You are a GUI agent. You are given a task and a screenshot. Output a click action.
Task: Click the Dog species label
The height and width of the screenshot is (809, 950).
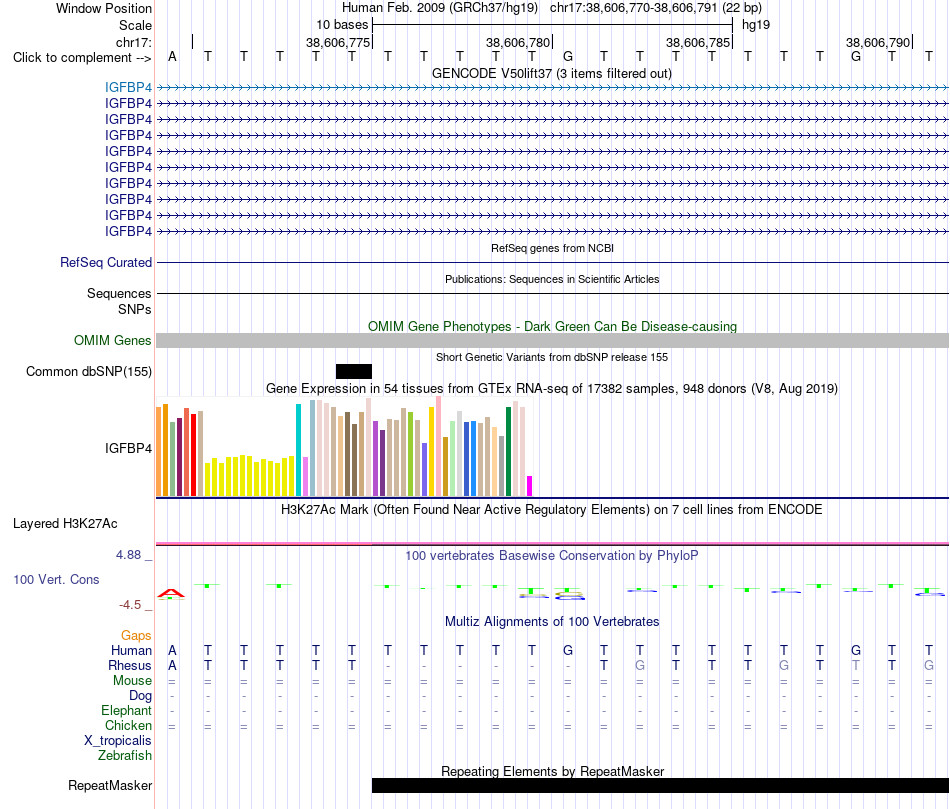click(140, 696)
